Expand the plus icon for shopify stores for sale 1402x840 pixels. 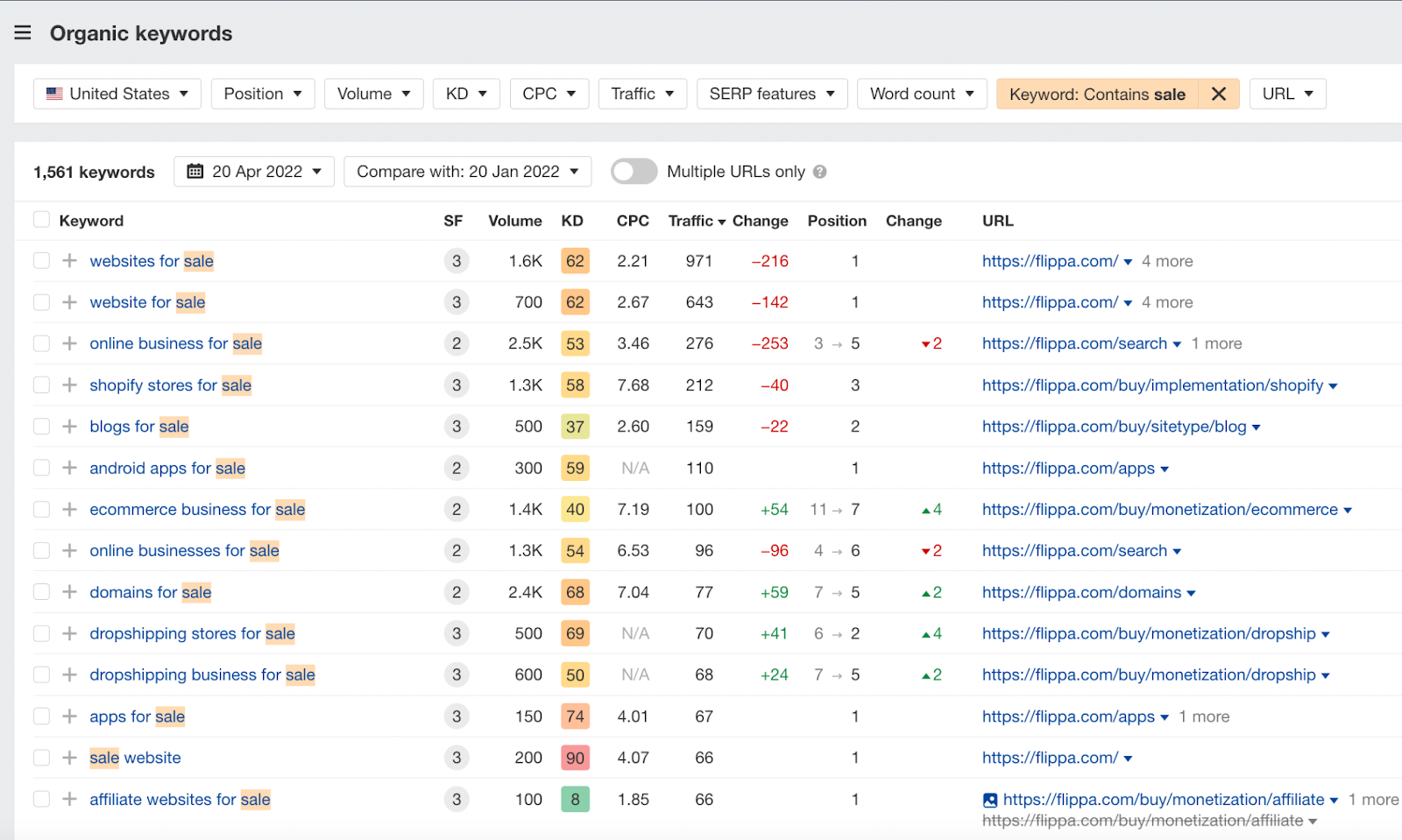pos(69,385)
